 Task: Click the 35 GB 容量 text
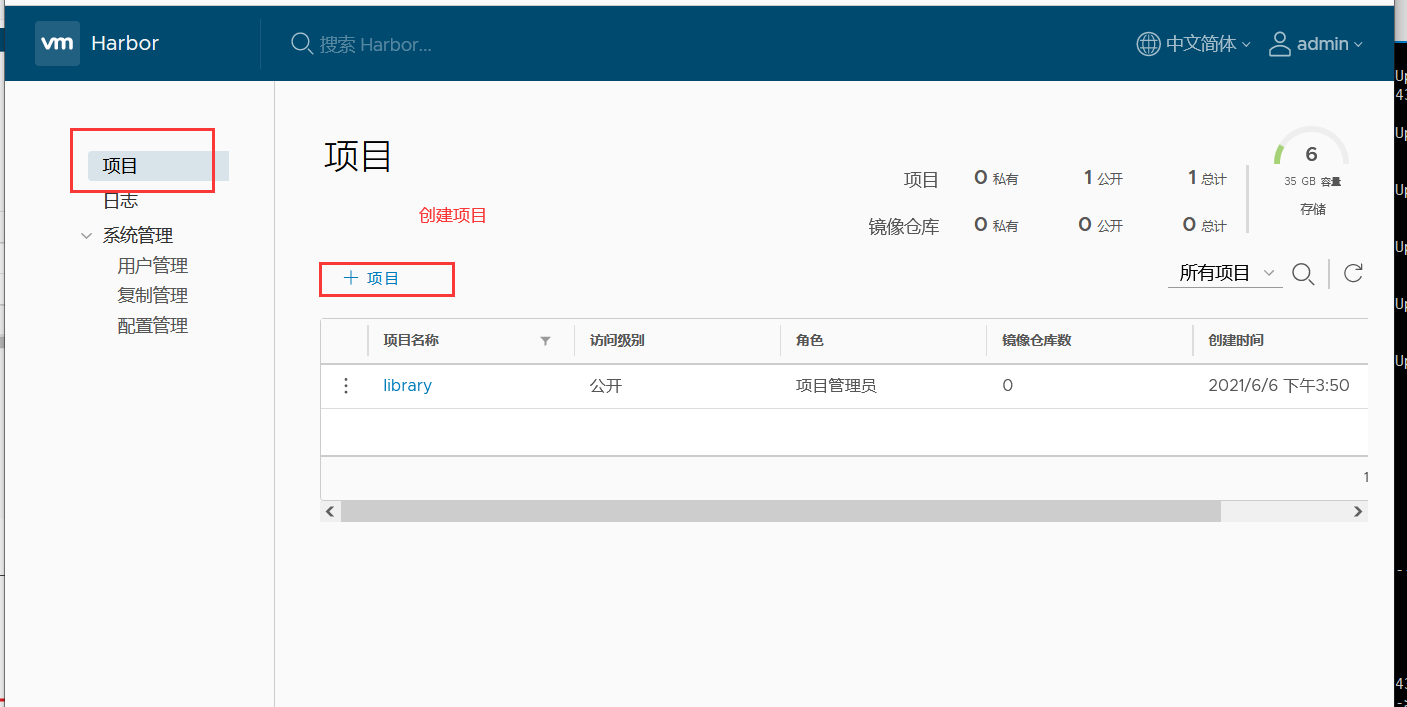click(1312, 182)
